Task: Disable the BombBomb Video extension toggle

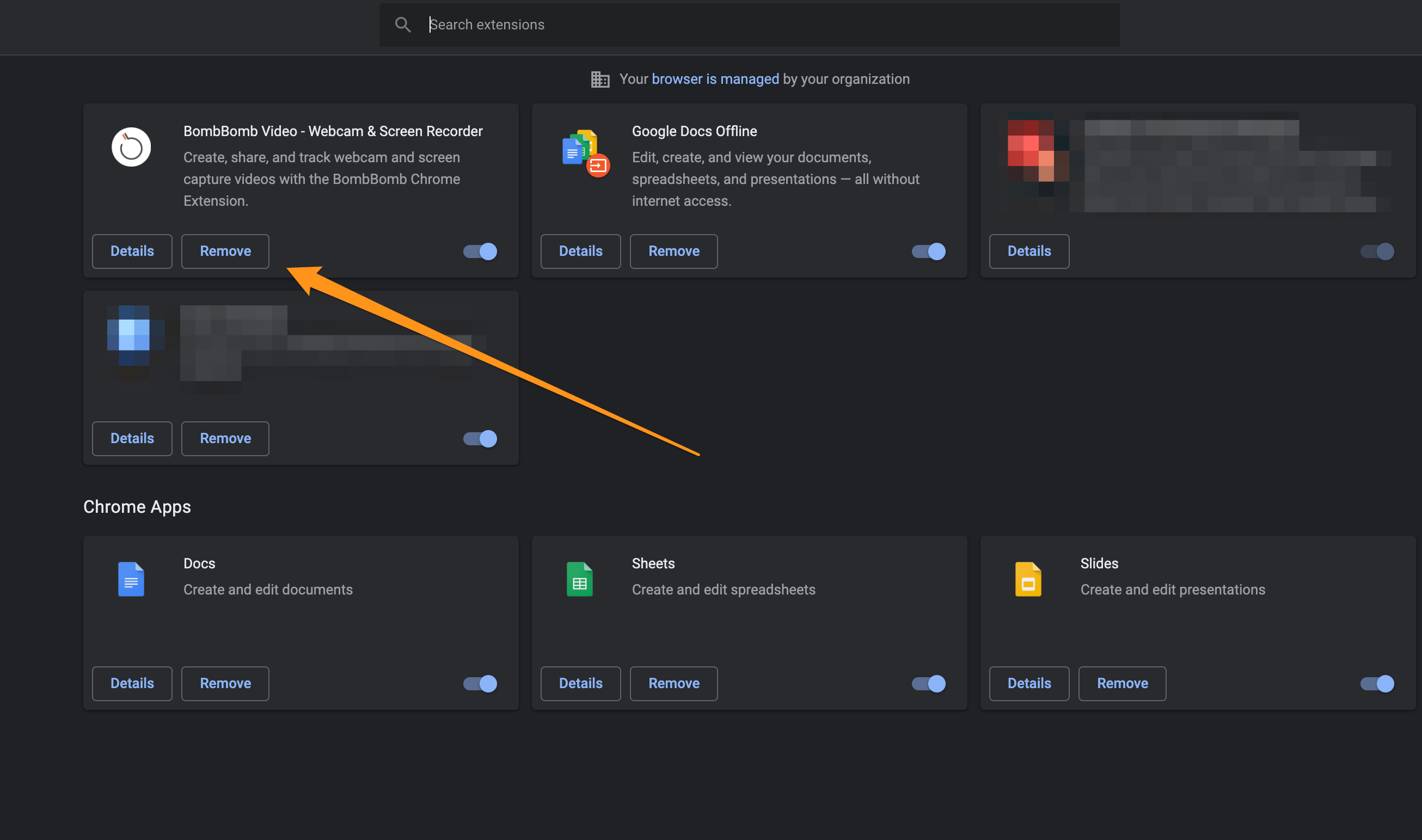Action: [x=480, y=252]
